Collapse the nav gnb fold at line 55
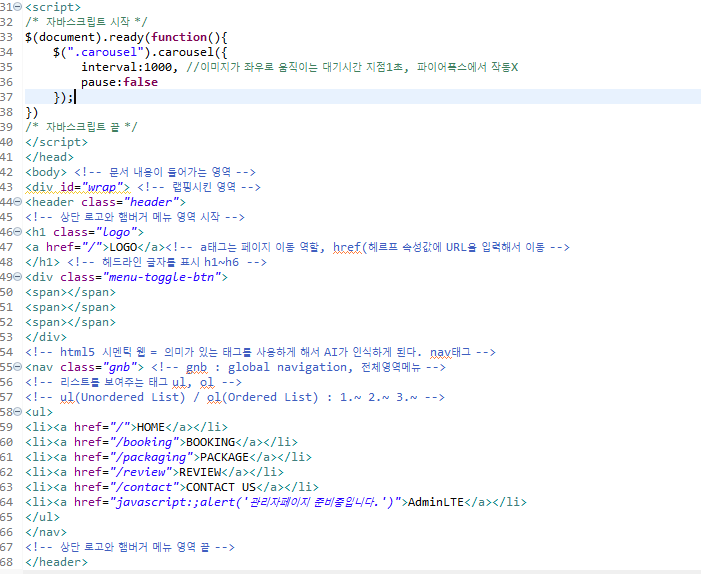Screen dimensions: 701x574 [17, 367]
